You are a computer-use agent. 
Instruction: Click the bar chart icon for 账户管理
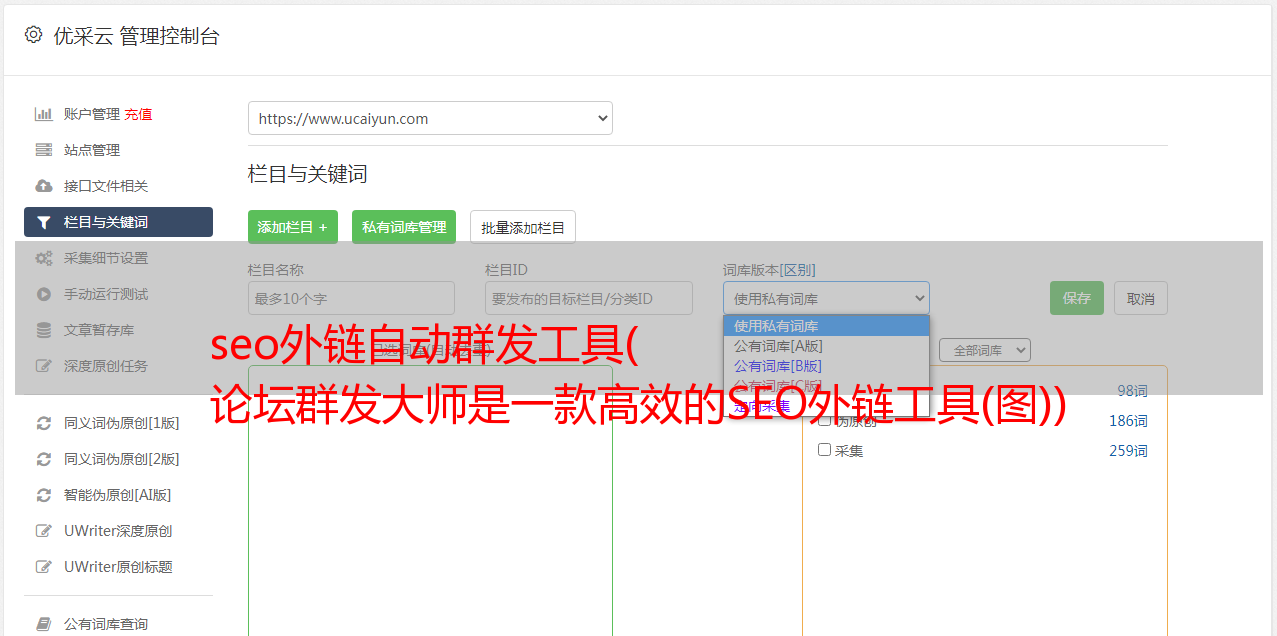coord(44,114)
